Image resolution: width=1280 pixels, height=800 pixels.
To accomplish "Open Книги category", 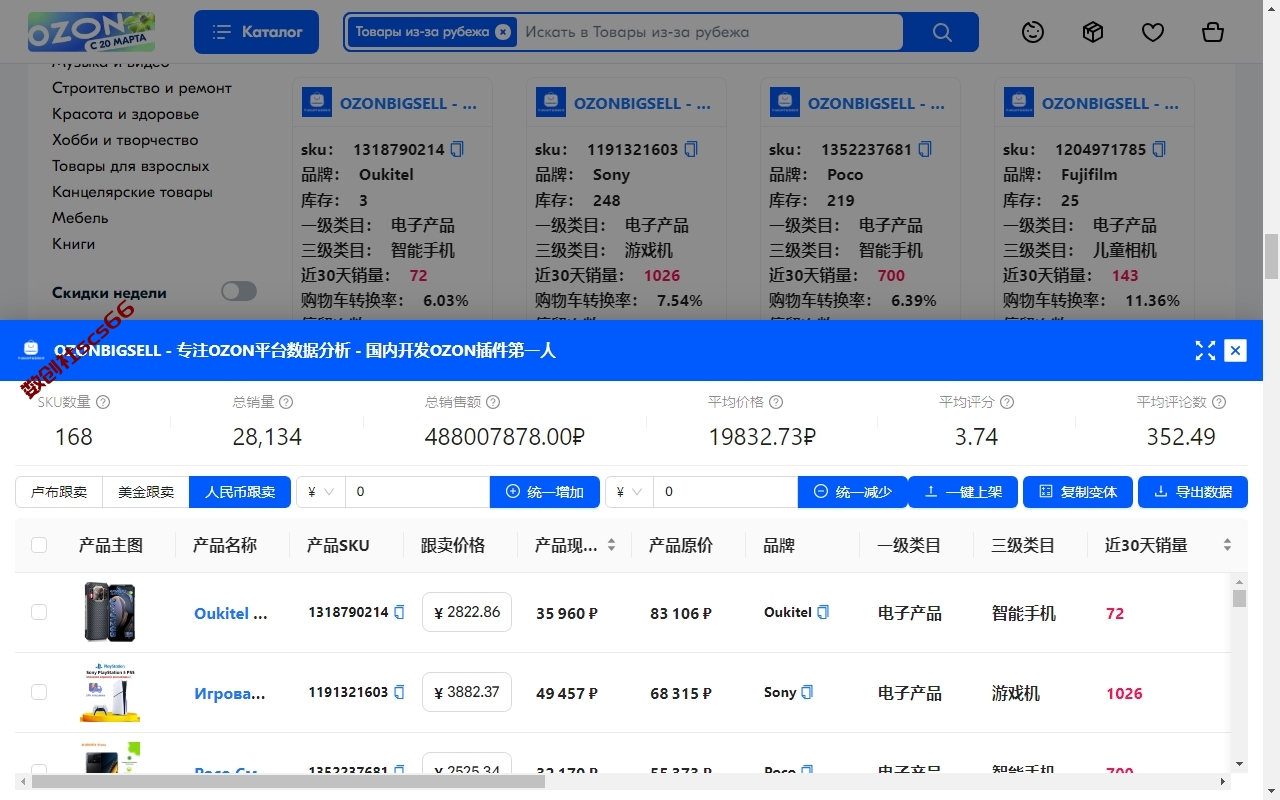I will 74,244.
